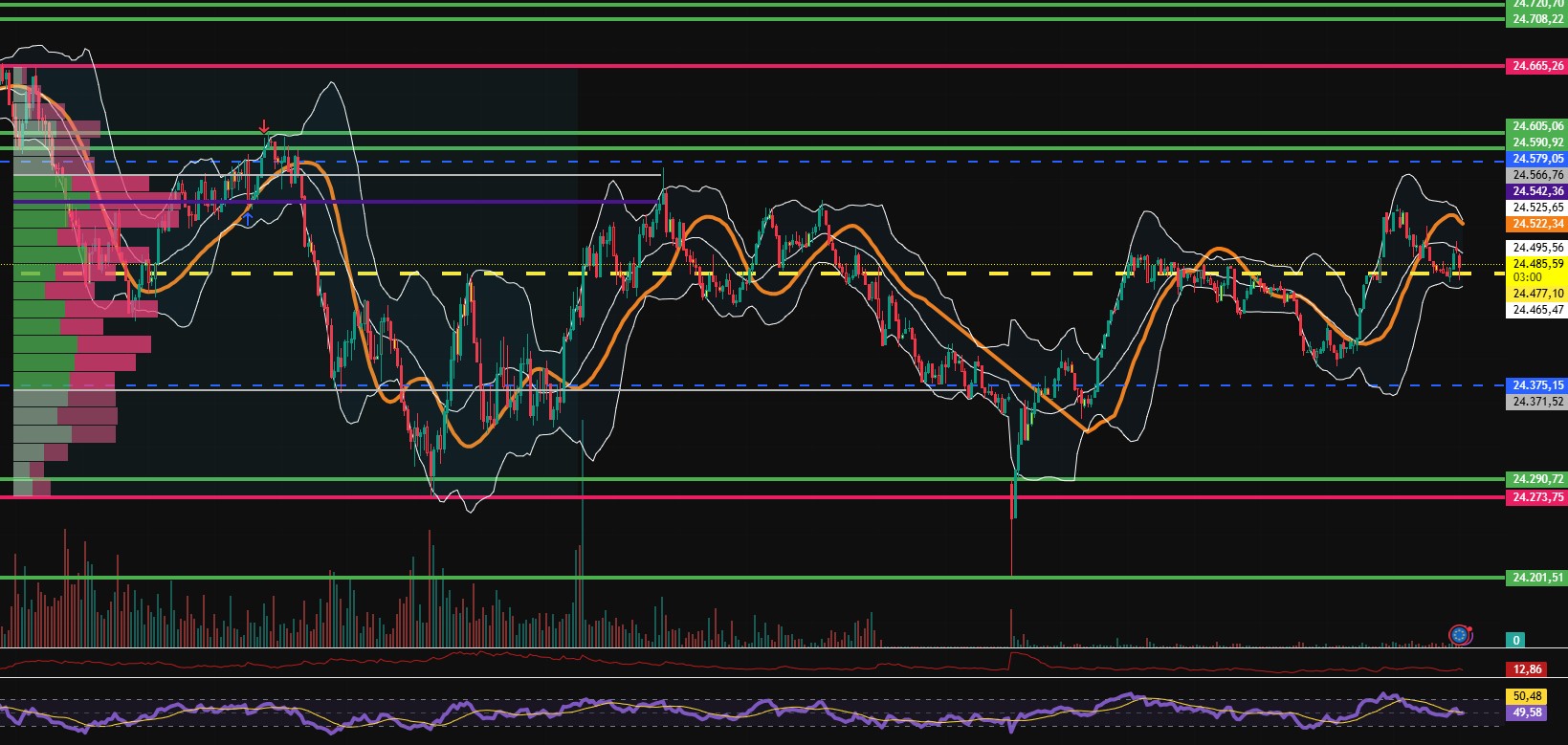Select the blue 24.579,05 price label
1568x745 pixels.
(x=1536, y=159)
